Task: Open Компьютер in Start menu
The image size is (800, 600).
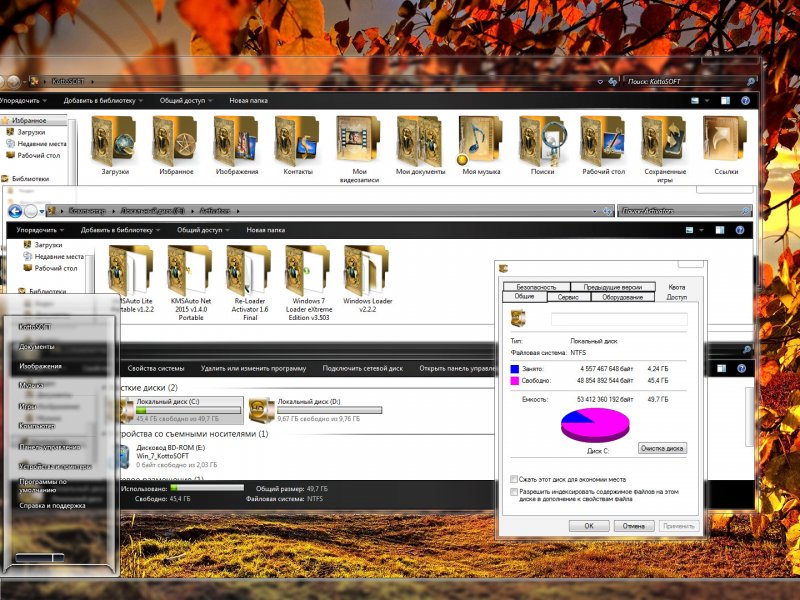Action: (x=37, y=426)
